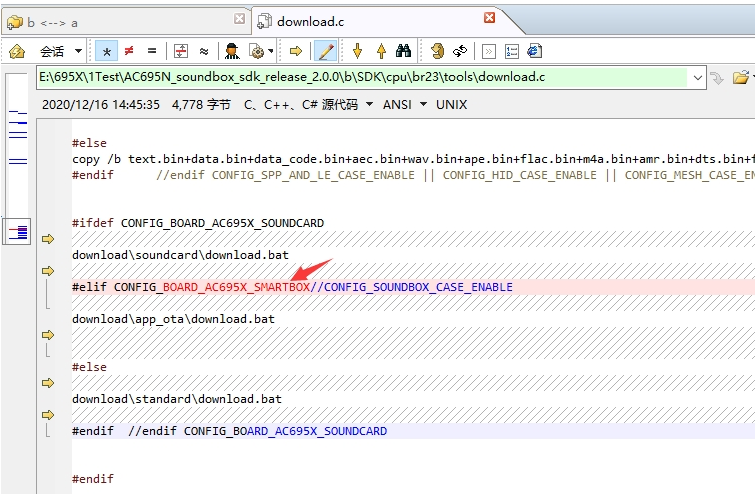Expand the Format icon dropdown arrow
Viewport: 755px width, 502px height.
271,51
